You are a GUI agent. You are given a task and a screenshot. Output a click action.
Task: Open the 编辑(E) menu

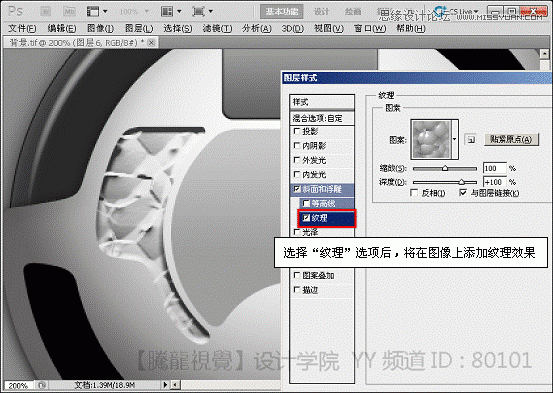[x=62, y=28]
